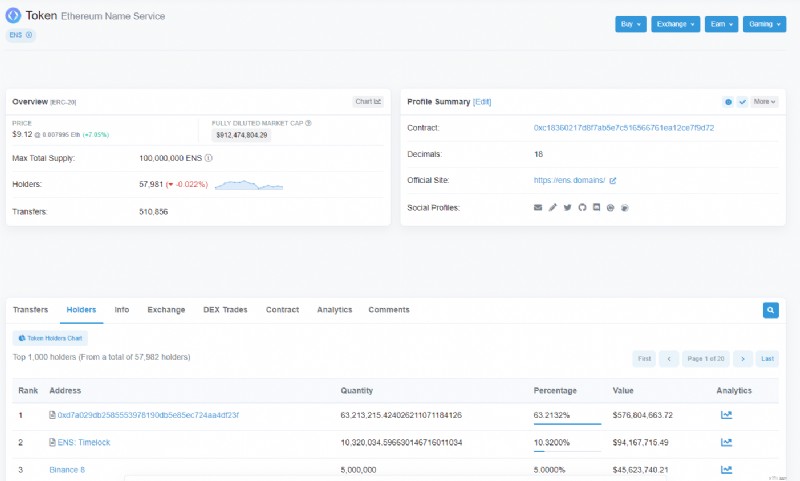Open analytics chart icon for Binance 8 row
Screen dimensions: 800x481
[x=726, y=470]
